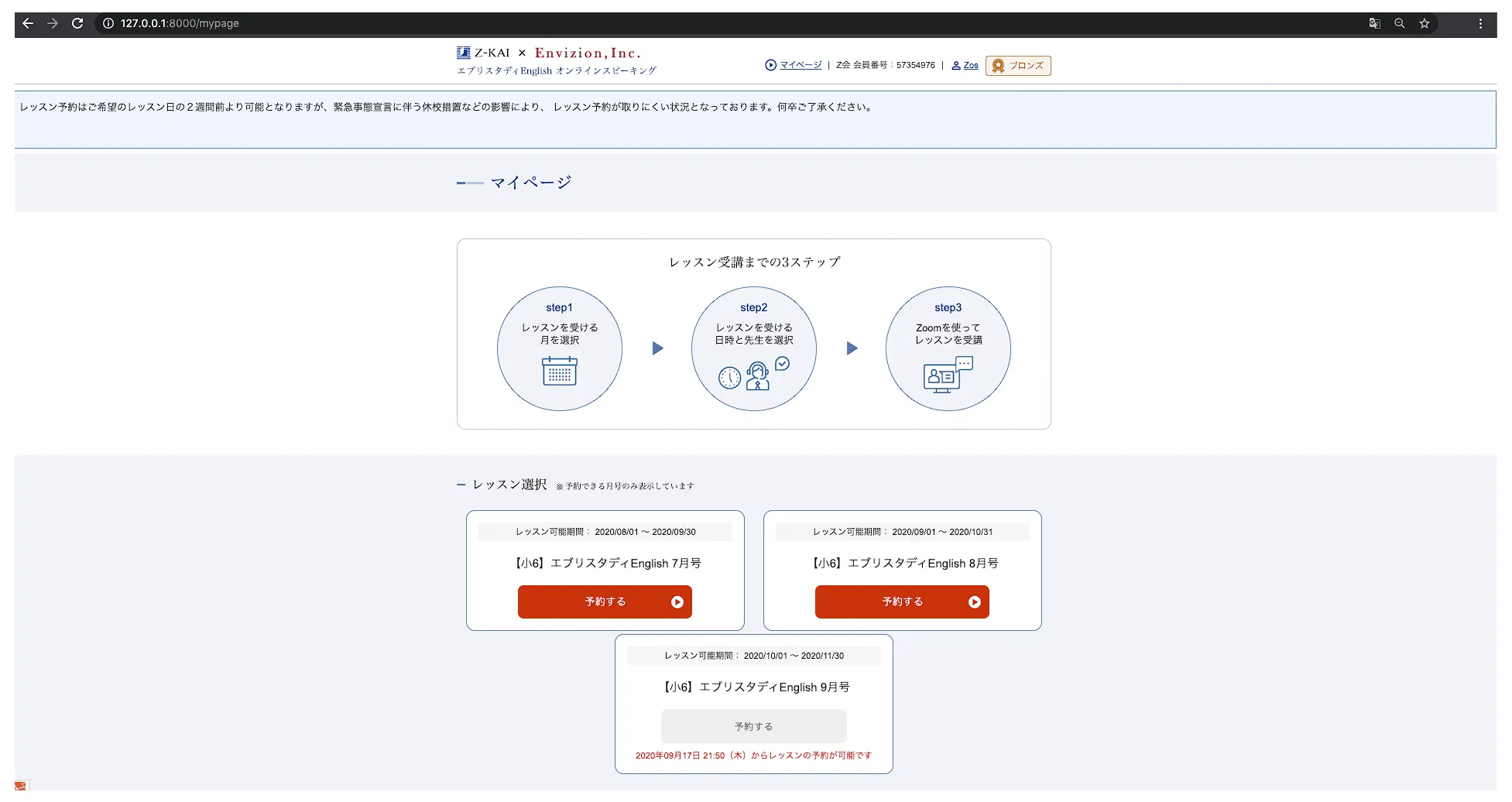This screenshot has width=1512, height=802.
Task: Click the disabled 予約する button for 9月号
Action: click(x=753, y=726)
